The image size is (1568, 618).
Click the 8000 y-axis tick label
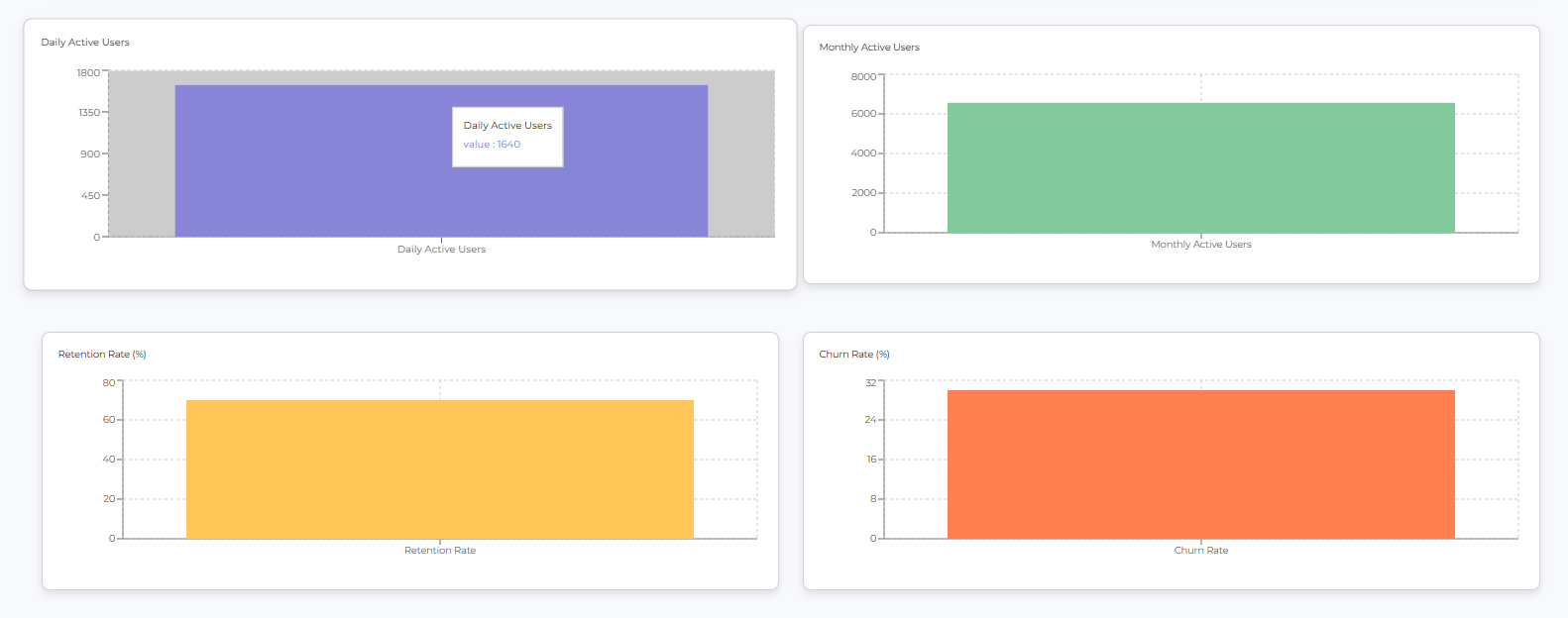coord(862,76)
